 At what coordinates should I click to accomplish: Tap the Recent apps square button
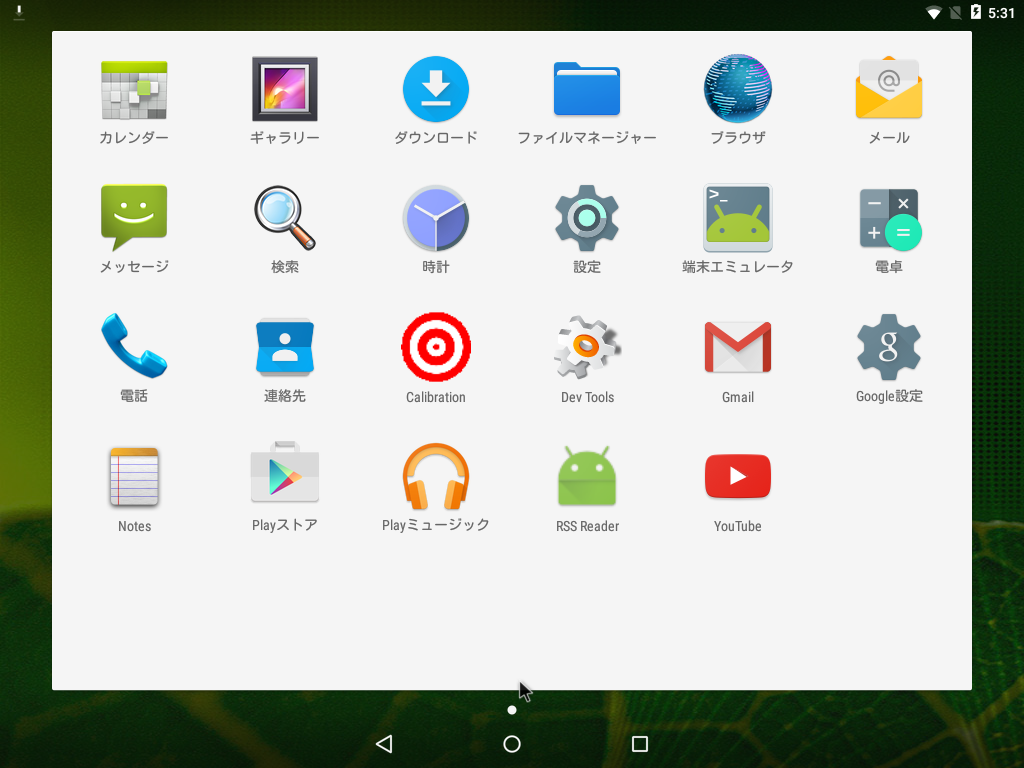pyautogui.click(x=640, y=744)
